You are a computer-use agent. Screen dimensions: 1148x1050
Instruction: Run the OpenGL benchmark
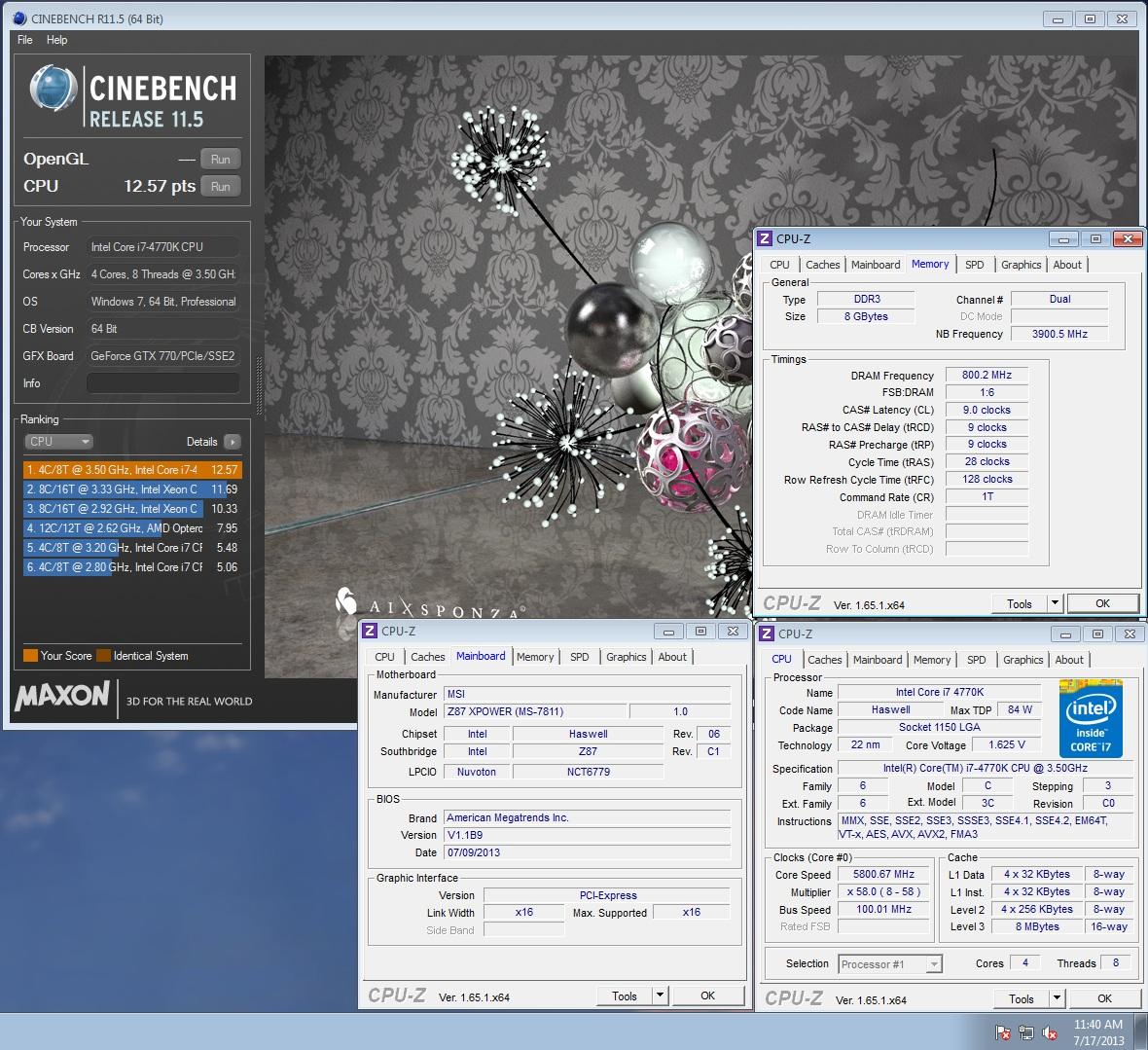pyautogui.click(x=221, y=159)
